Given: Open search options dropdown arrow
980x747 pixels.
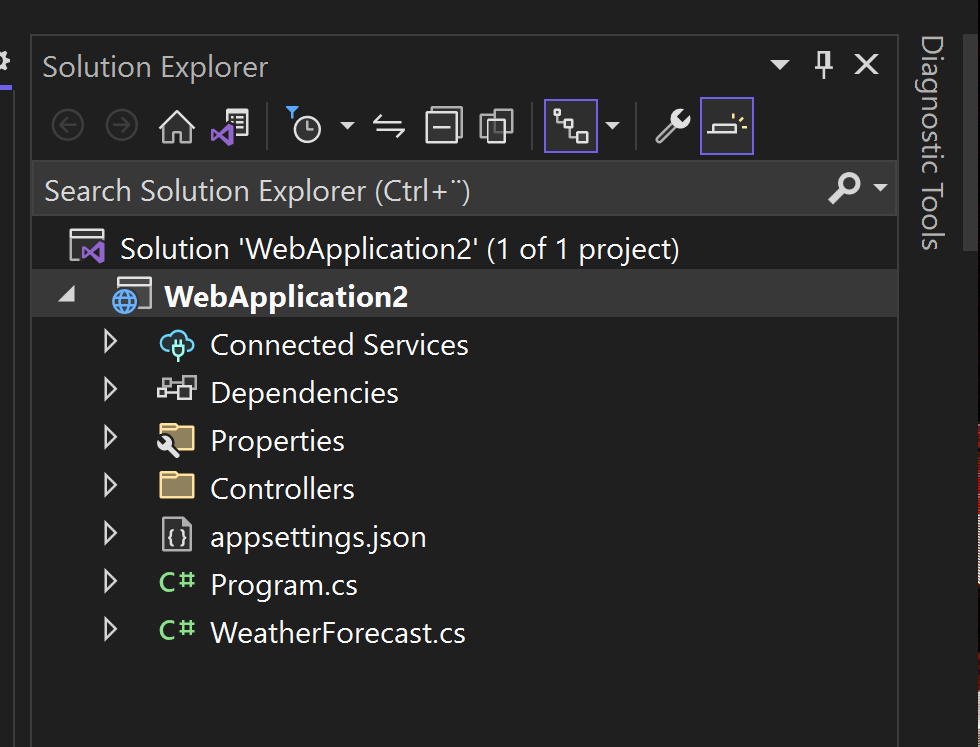Looking at the screenshot, I should point(881,188).
